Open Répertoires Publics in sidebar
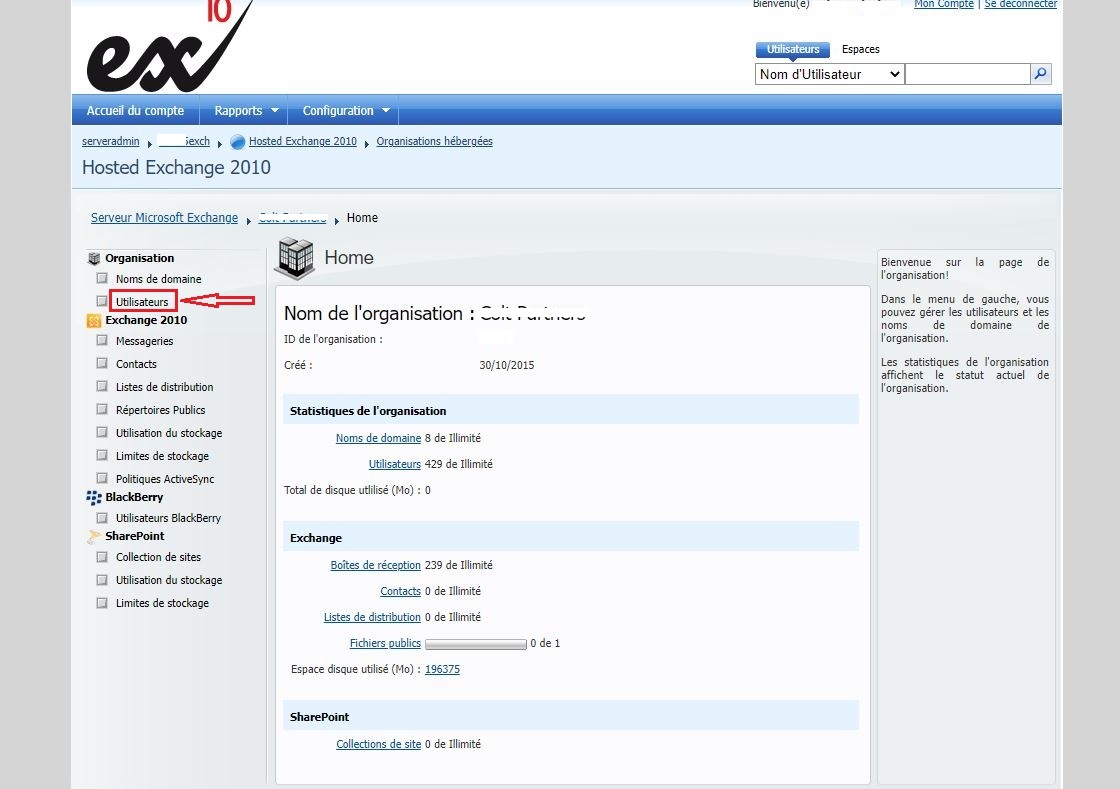The image size is (1120, 789). pos(161,410)
